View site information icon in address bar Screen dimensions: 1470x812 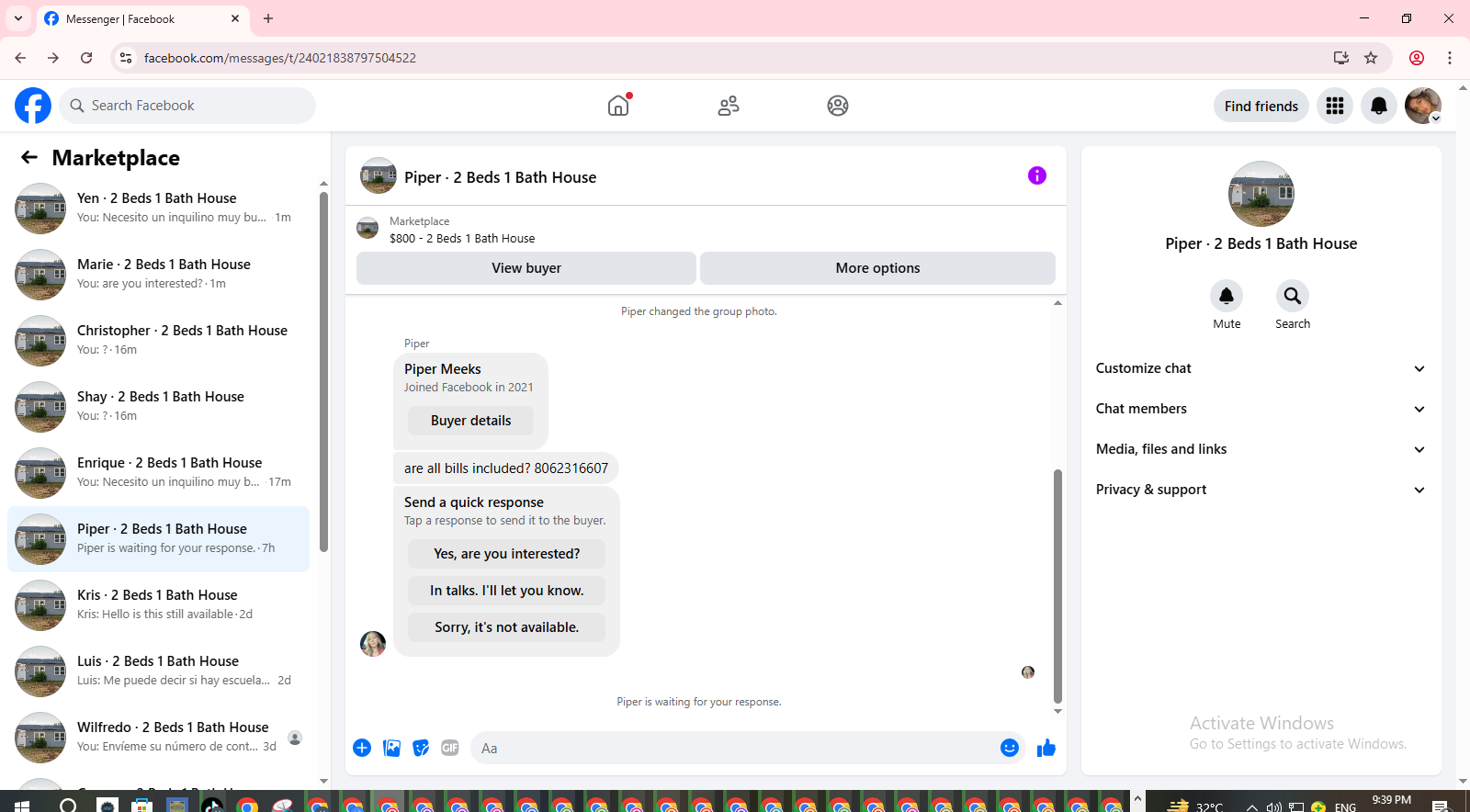tap(126, 58)
